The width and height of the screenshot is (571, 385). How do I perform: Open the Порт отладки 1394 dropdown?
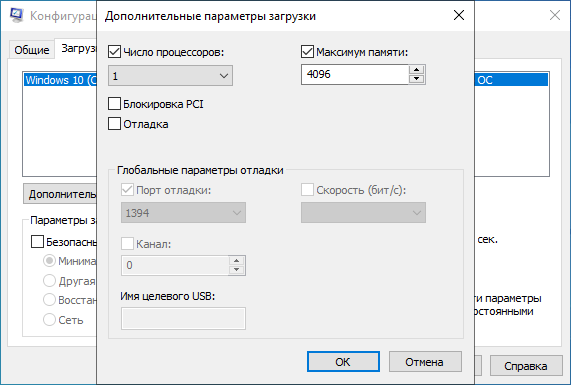[x=183, y=213]
